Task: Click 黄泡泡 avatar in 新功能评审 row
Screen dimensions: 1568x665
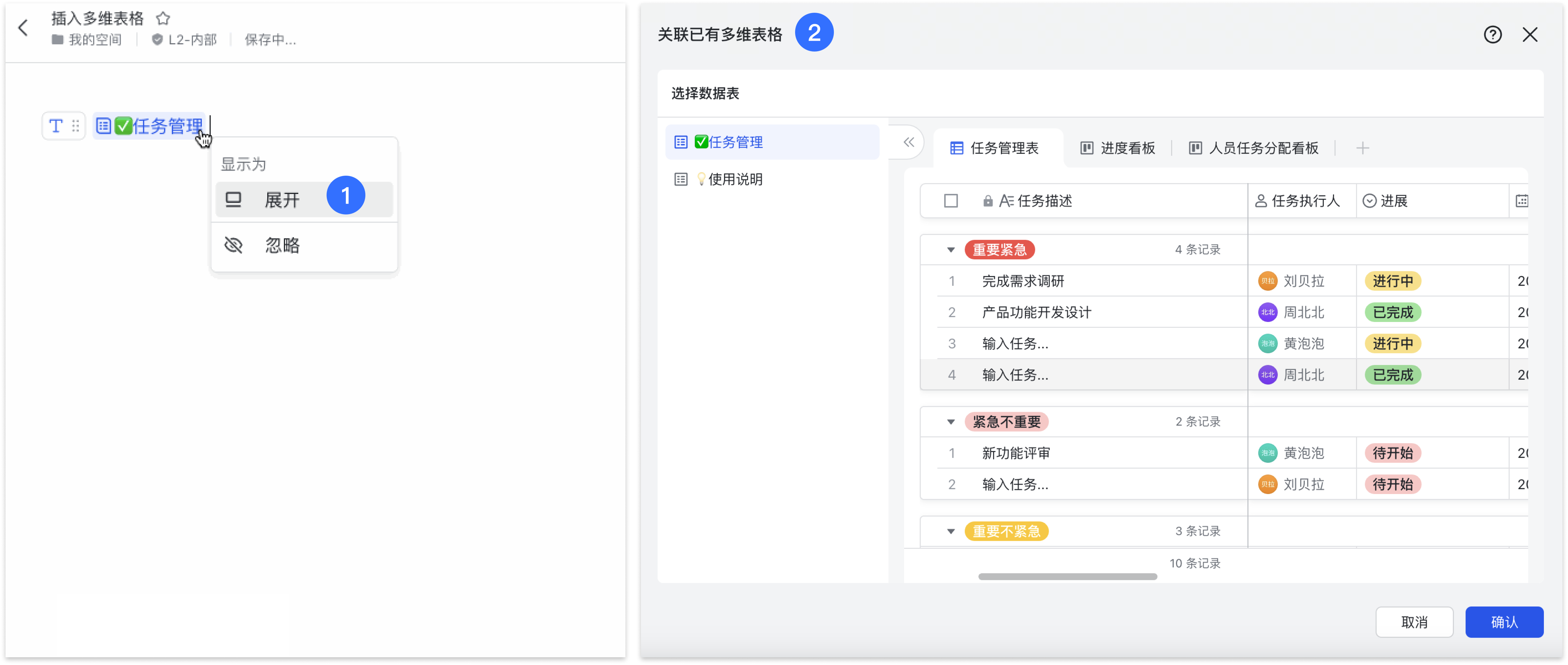Action: pos(1268,453)
